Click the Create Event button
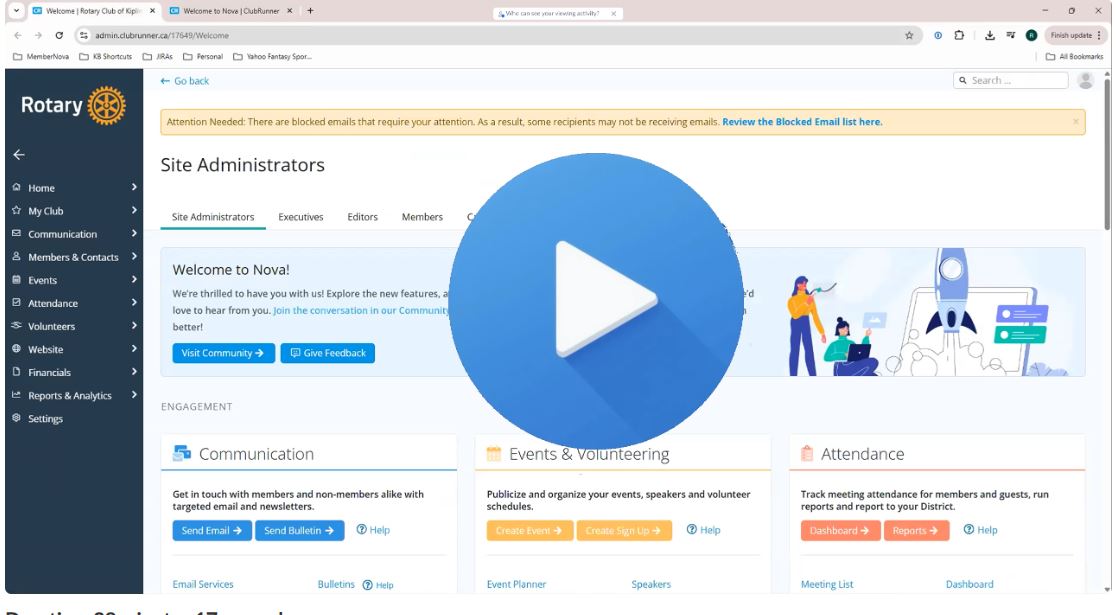1116x615 pixels. tap(530, 530)
